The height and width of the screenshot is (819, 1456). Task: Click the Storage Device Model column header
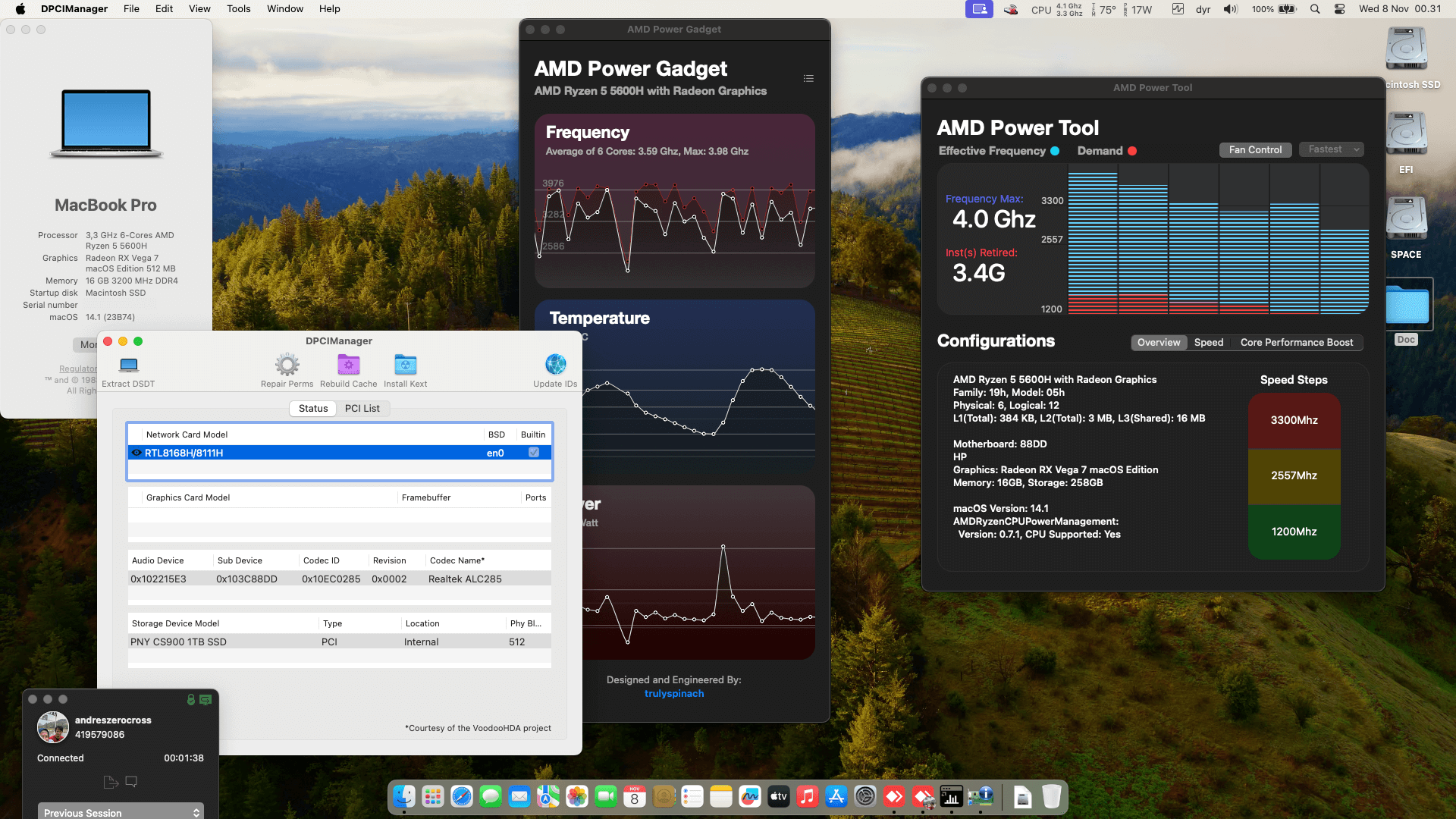(x=224, y=623)
